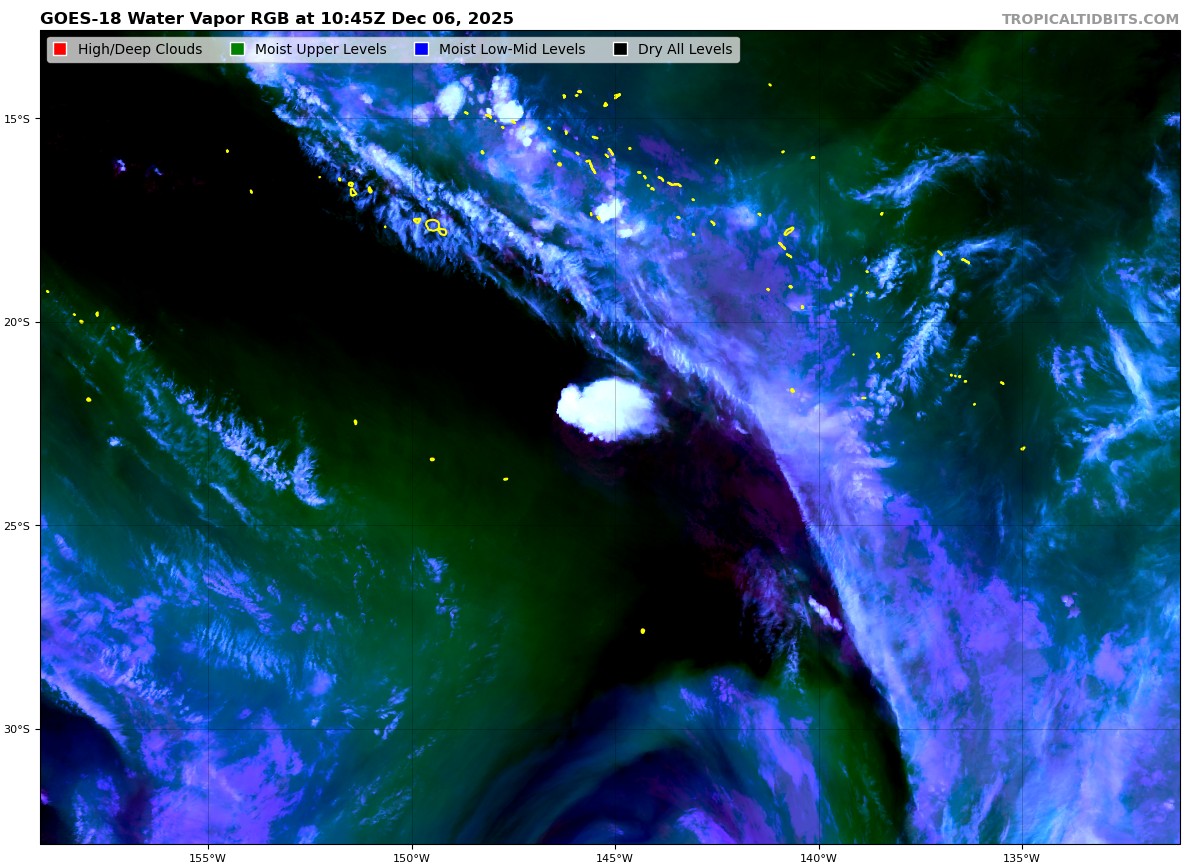Click the 20°S latitude axis label

pos(17,322)
